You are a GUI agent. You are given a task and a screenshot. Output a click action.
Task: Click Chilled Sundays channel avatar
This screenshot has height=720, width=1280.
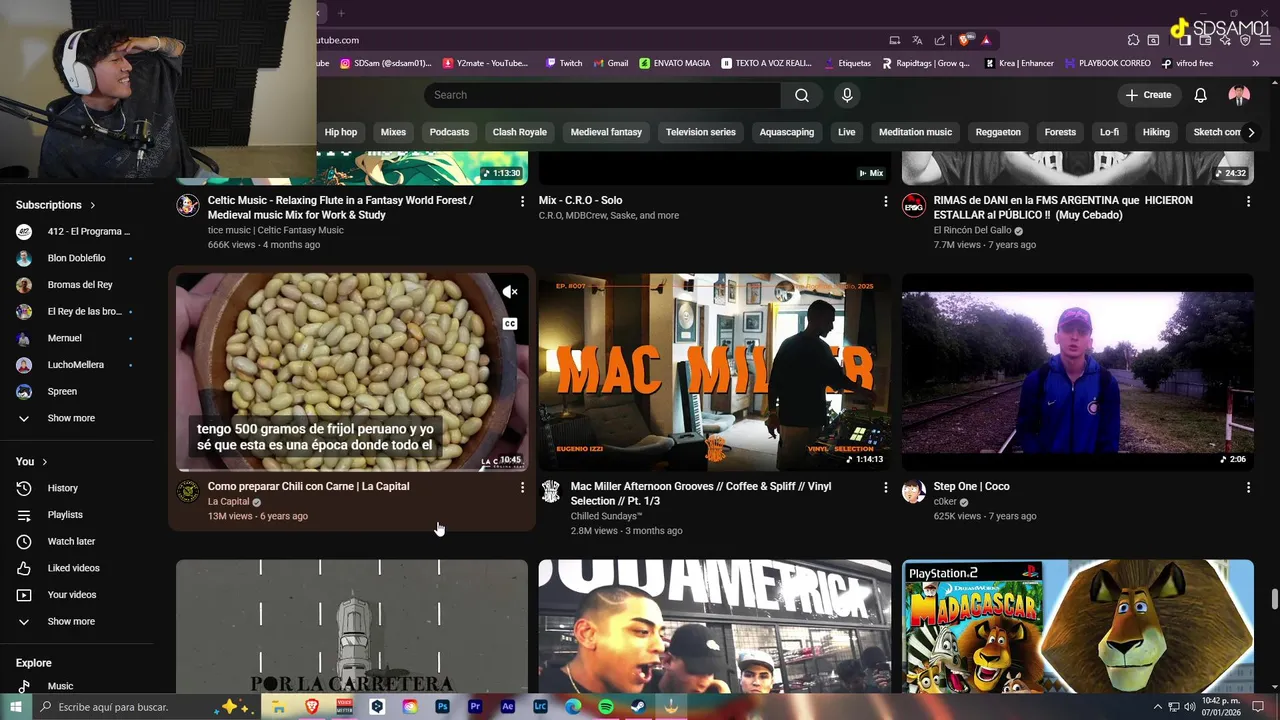[x=550, y=491]
